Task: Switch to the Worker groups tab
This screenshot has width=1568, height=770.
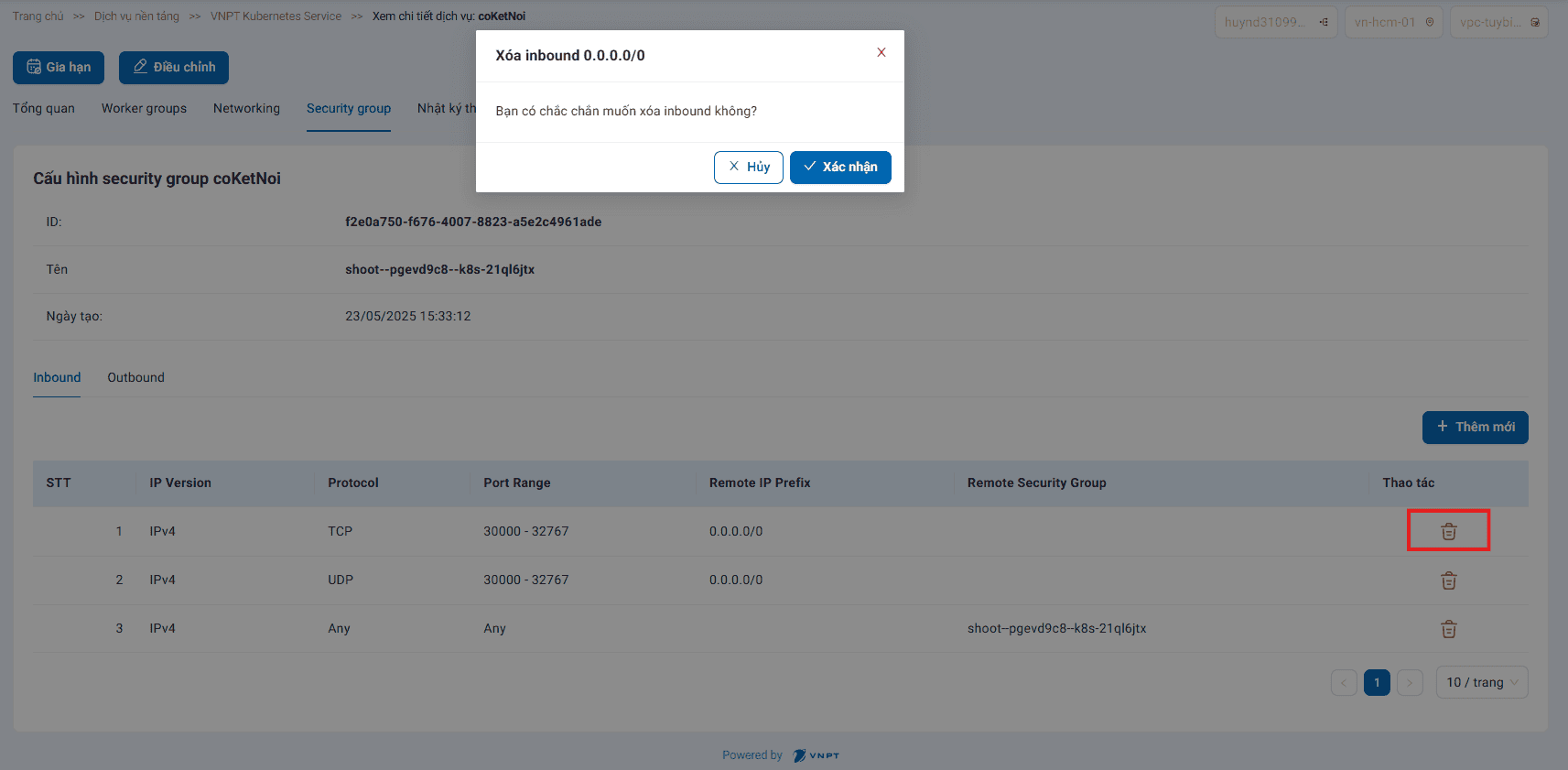Action: click(144, 108)
